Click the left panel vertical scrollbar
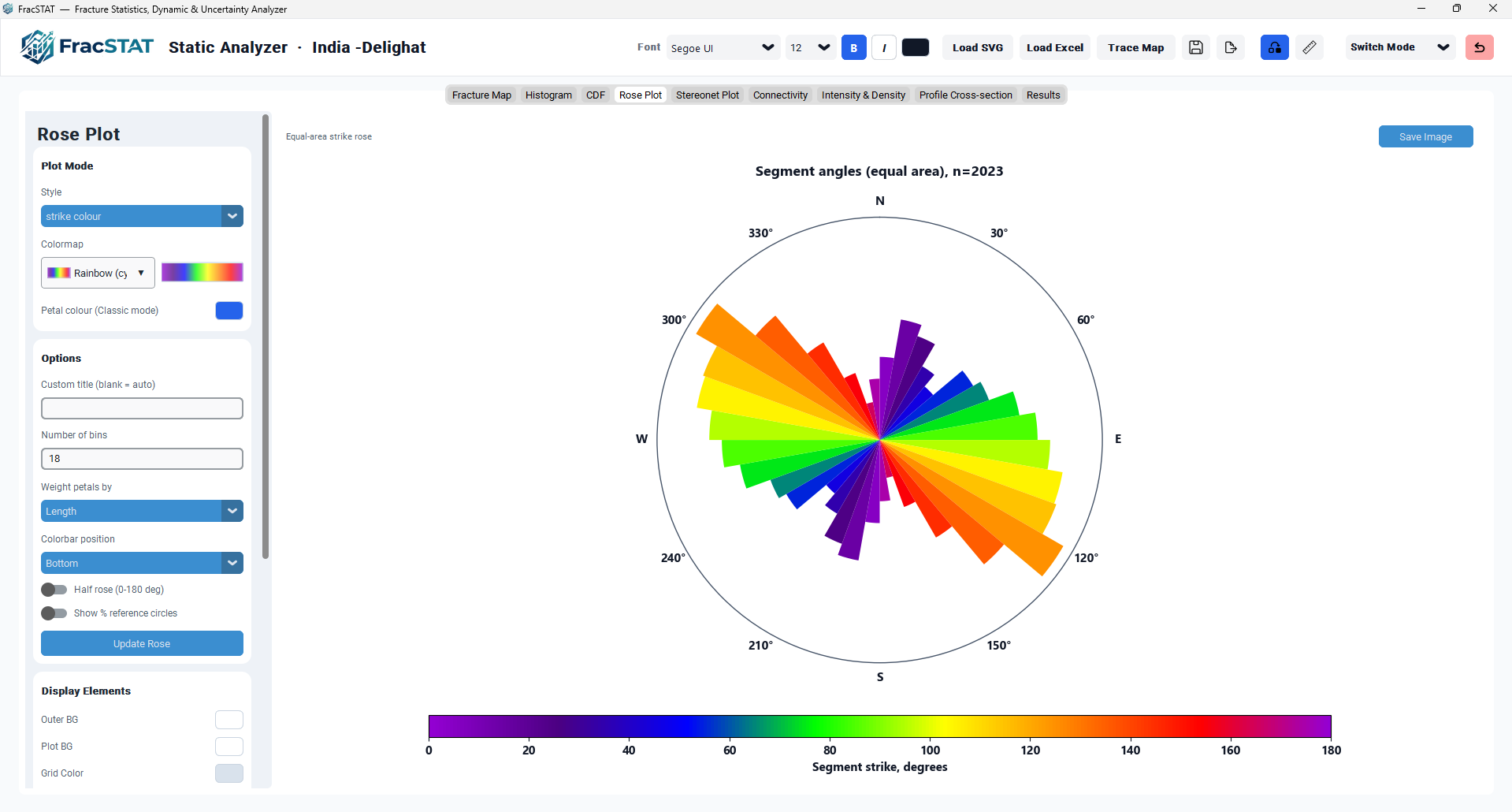This screenshot has width=1512, height=812. (x=266, y=337)
